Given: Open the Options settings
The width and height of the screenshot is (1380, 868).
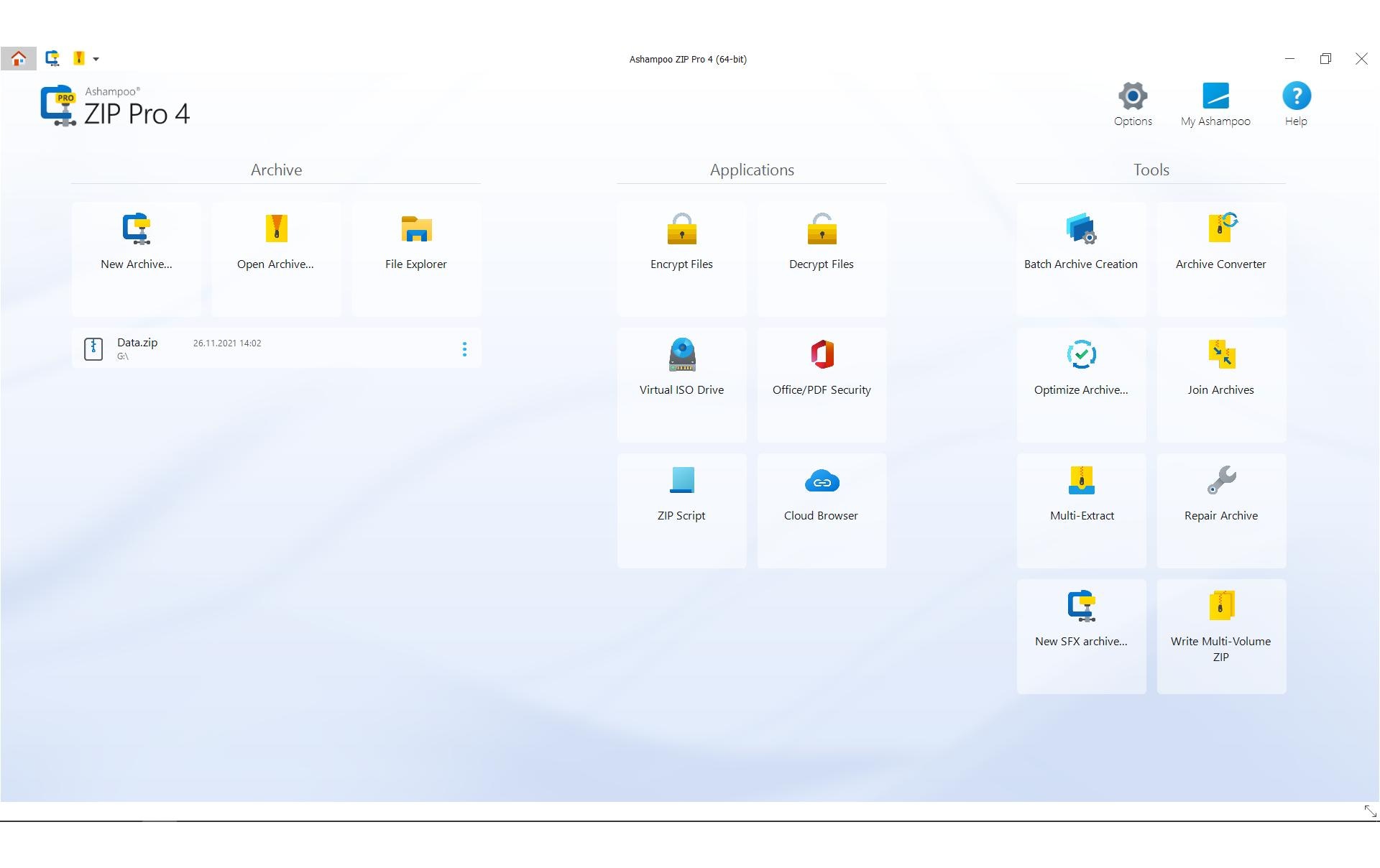Looking at the screenshot, I should [1133, 104].
